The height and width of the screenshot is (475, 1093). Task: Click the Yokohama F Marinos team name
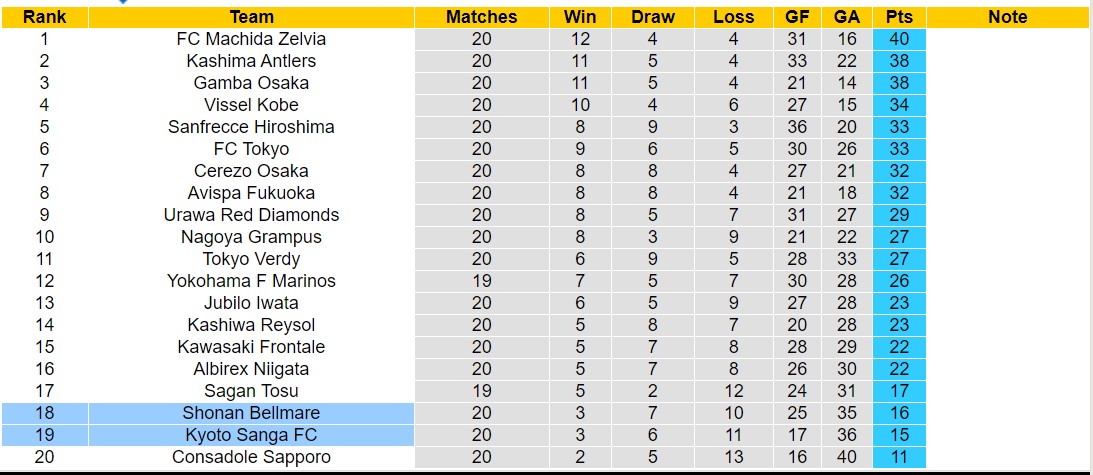(x=251, y=281)
